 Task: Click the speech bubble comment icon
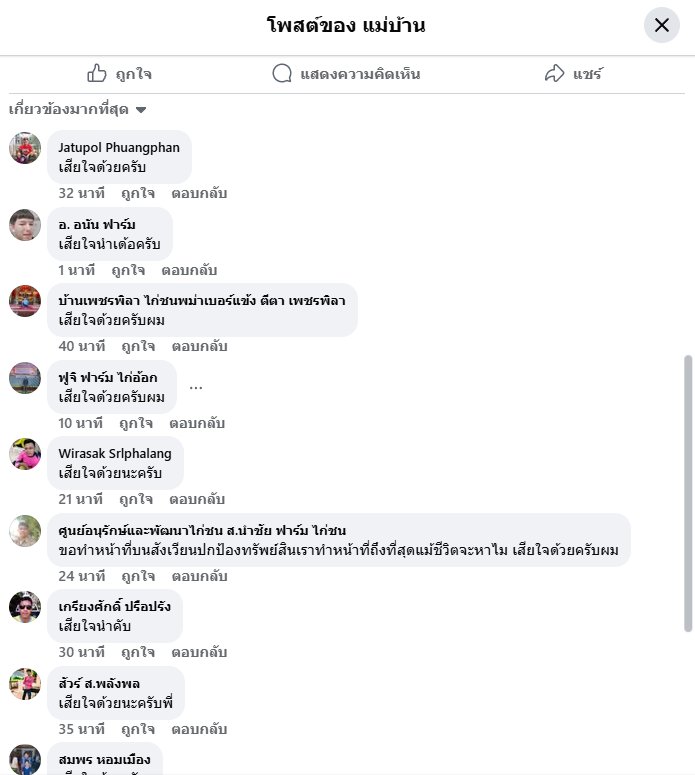point(282,73)
